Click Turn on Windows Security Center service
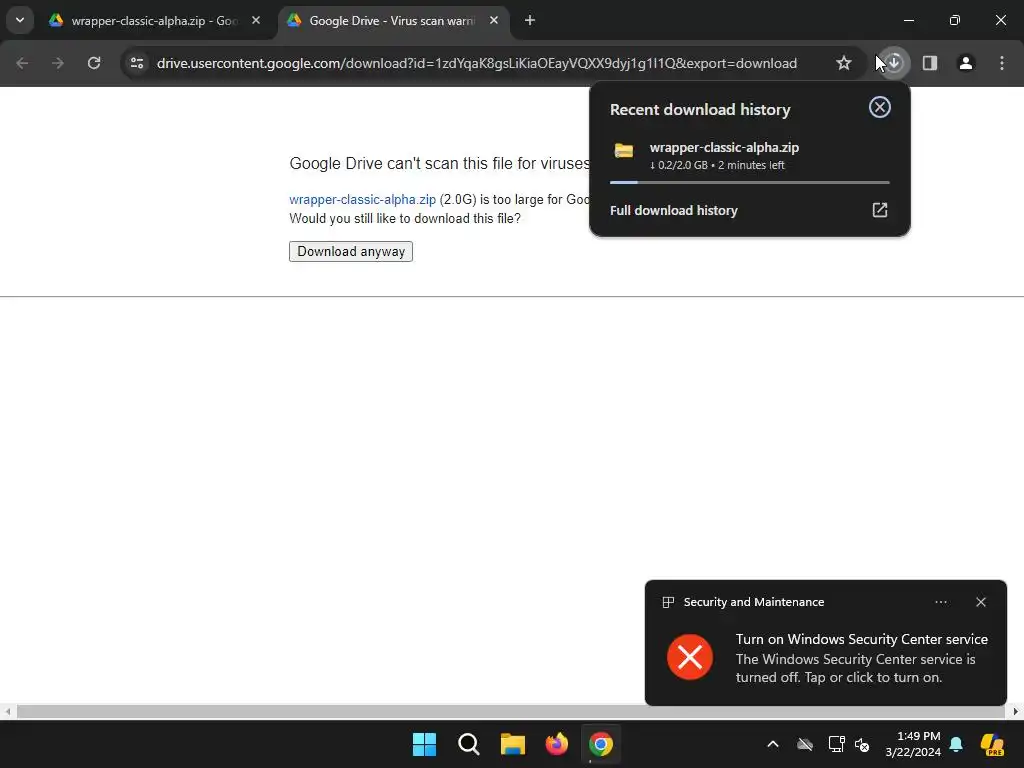 point(861,639)
